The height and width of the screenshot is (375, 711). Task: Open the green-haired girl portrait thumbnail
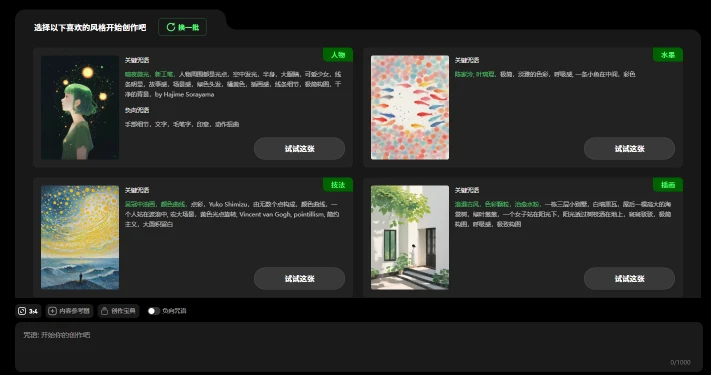point(80,107)
